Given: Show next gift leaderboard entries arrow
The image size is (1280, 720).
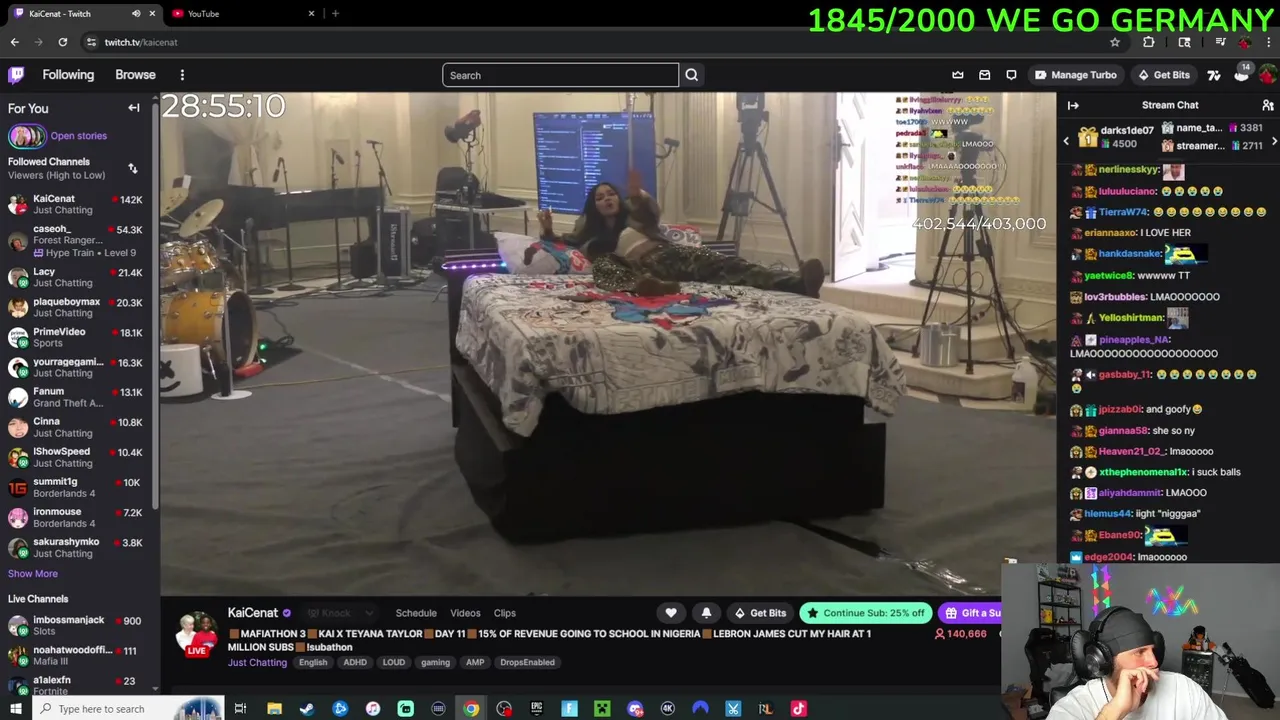Looking at the screenshot, I should (1274, 141).
